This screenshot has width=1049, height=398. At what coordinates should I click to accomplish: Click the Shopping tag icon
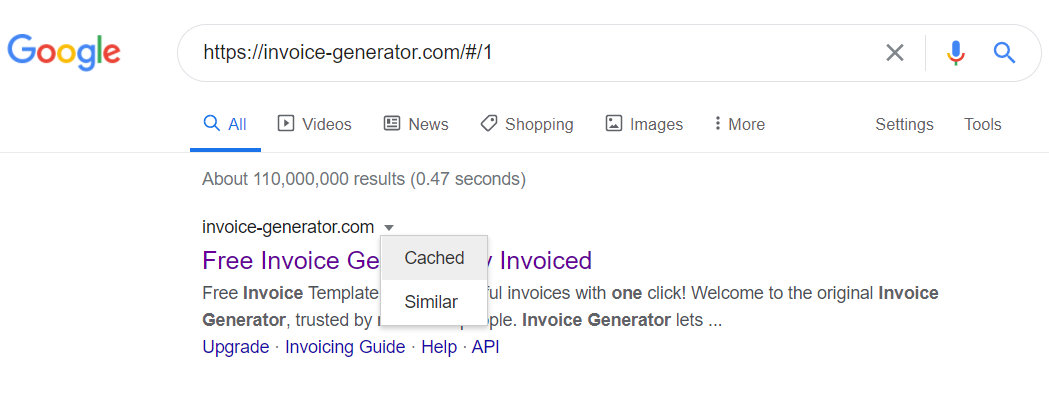click(488, 123)
